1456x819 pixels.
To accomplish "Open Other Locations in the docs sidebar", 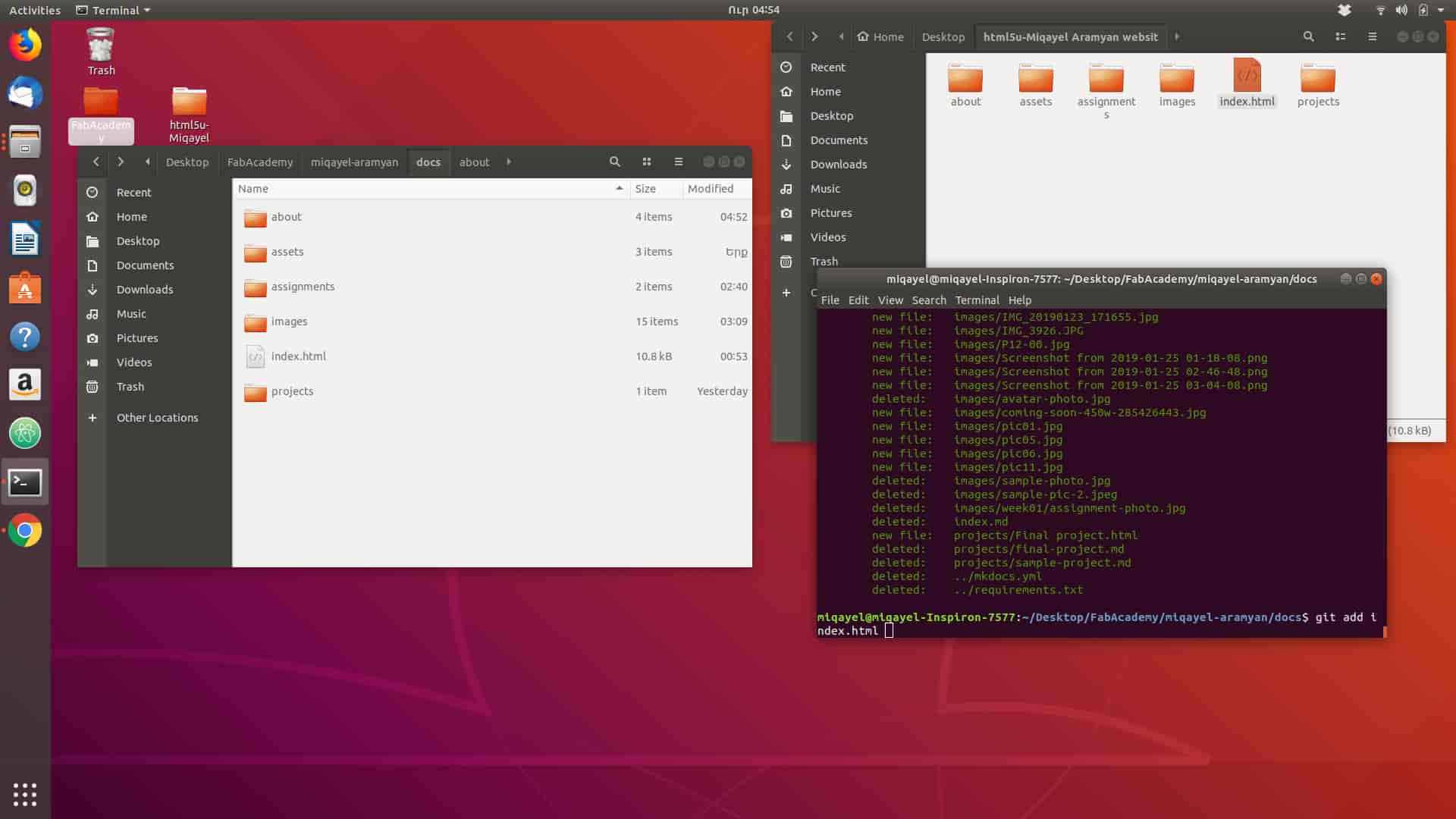I will click(157, 418).
